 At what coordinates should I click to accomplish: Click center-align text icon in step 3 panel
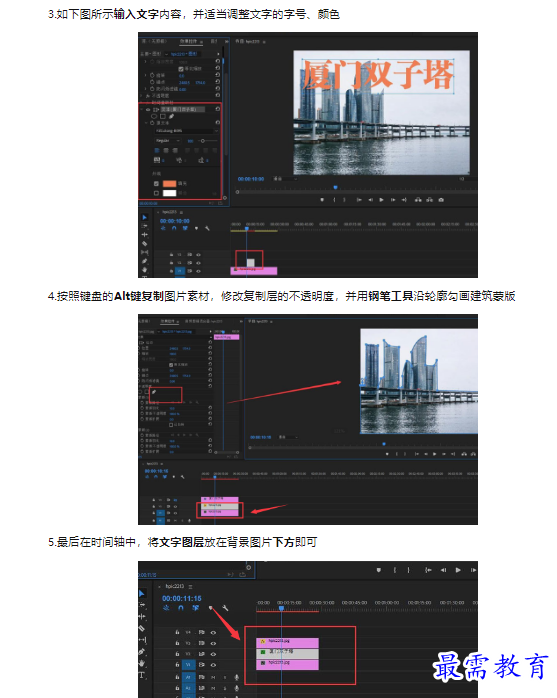(166, 150)
